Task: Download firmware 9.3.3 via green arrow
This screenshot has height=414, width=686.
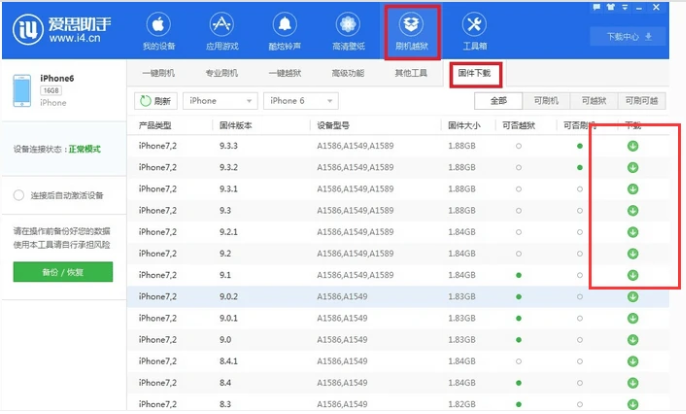Action: pyautogui.click(x=633, y=146)
